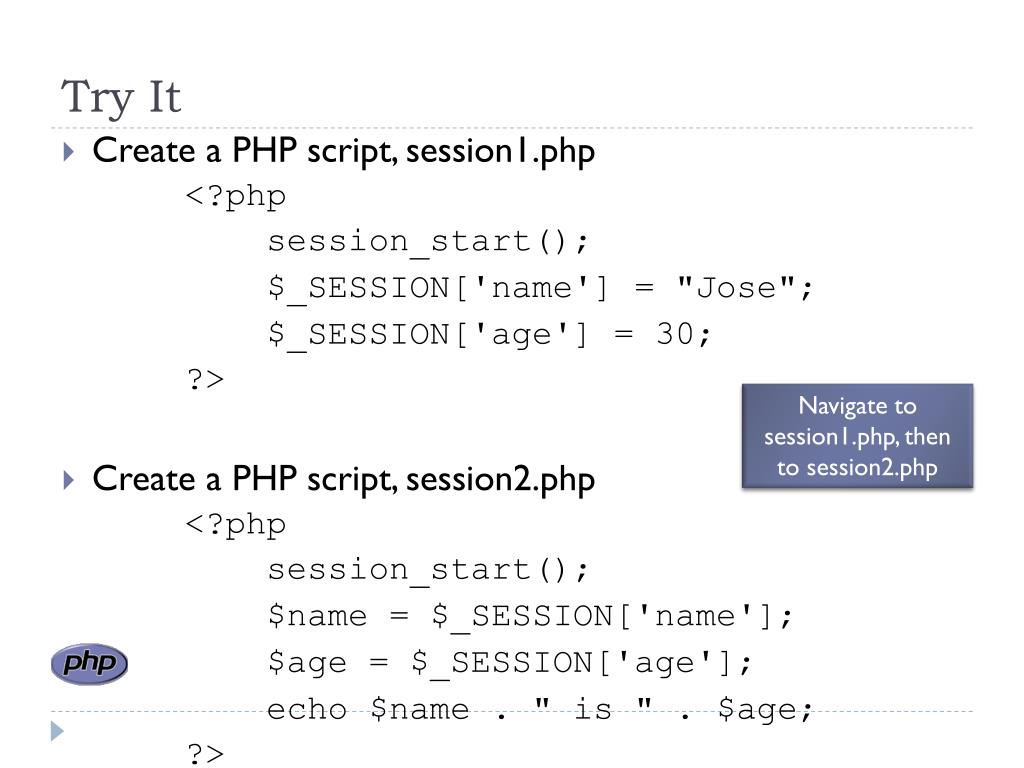Click "Create a PHP script, session2.php" text
This screenshot has width=1024, height=768.
[x=343, y=480]
